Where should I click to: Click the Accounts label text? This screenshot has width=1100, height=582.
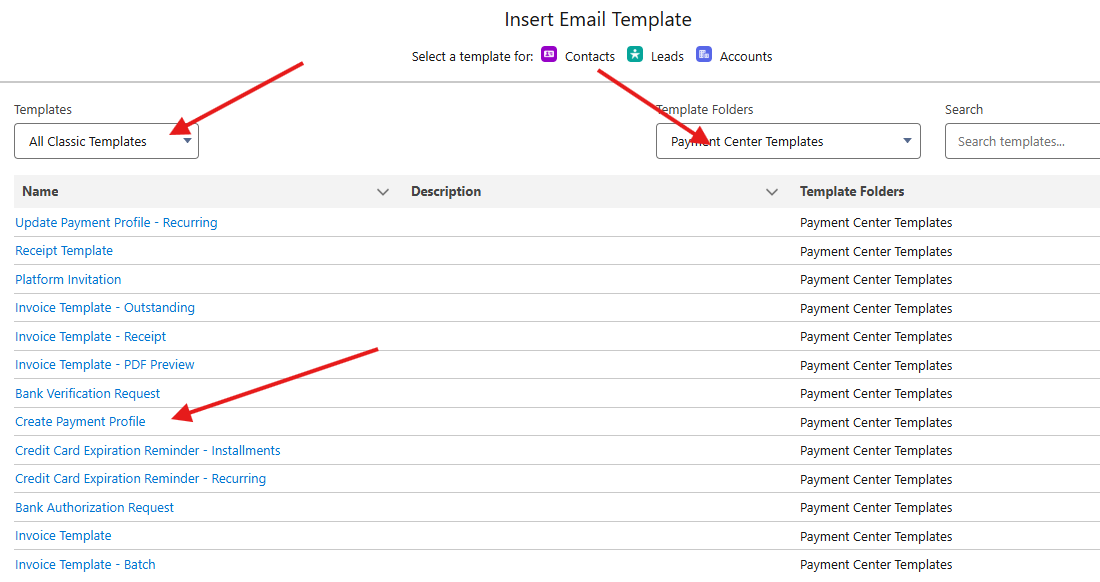click(746, 56)
